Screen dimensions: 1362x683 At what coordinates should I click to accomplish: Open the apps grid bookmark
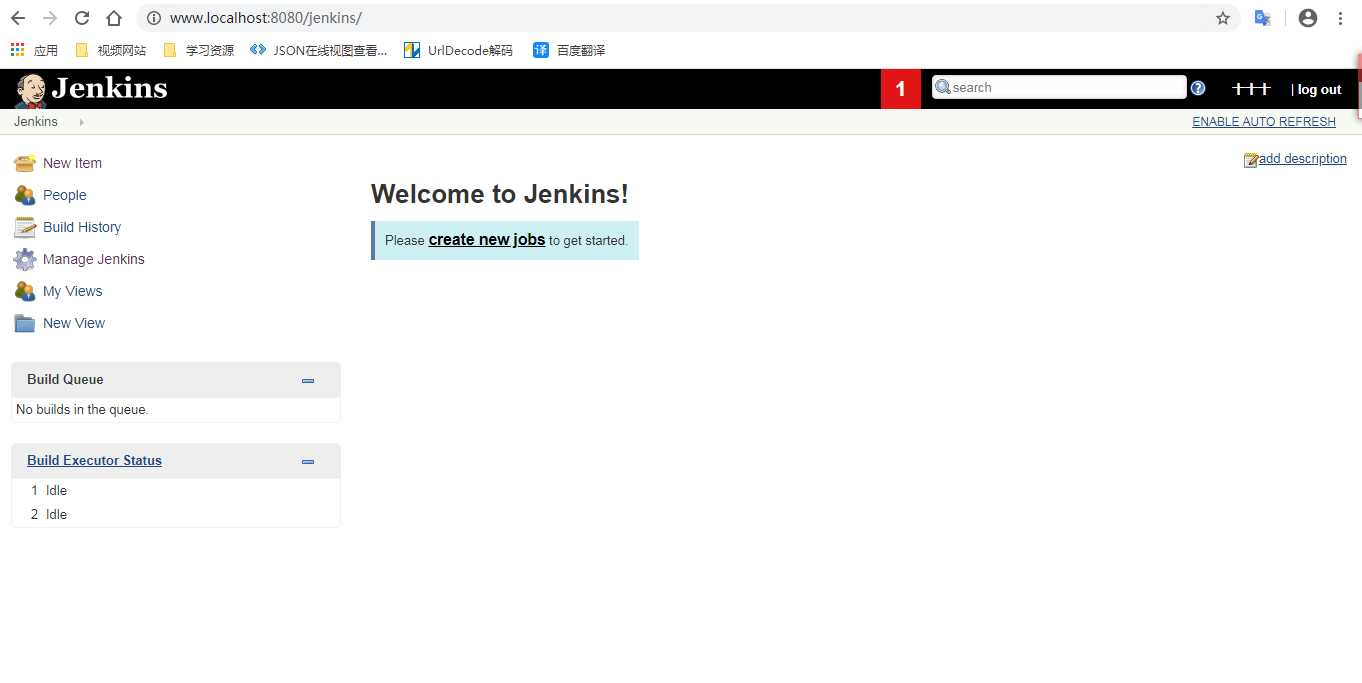[34, 50]
